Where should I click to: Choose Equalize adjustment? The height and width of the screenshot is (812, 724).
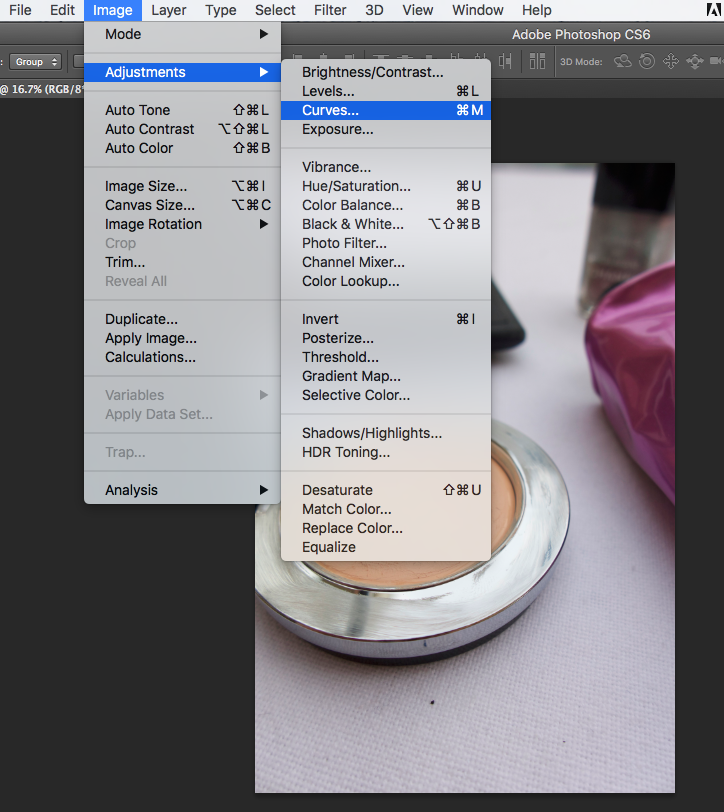click(386, 547)
